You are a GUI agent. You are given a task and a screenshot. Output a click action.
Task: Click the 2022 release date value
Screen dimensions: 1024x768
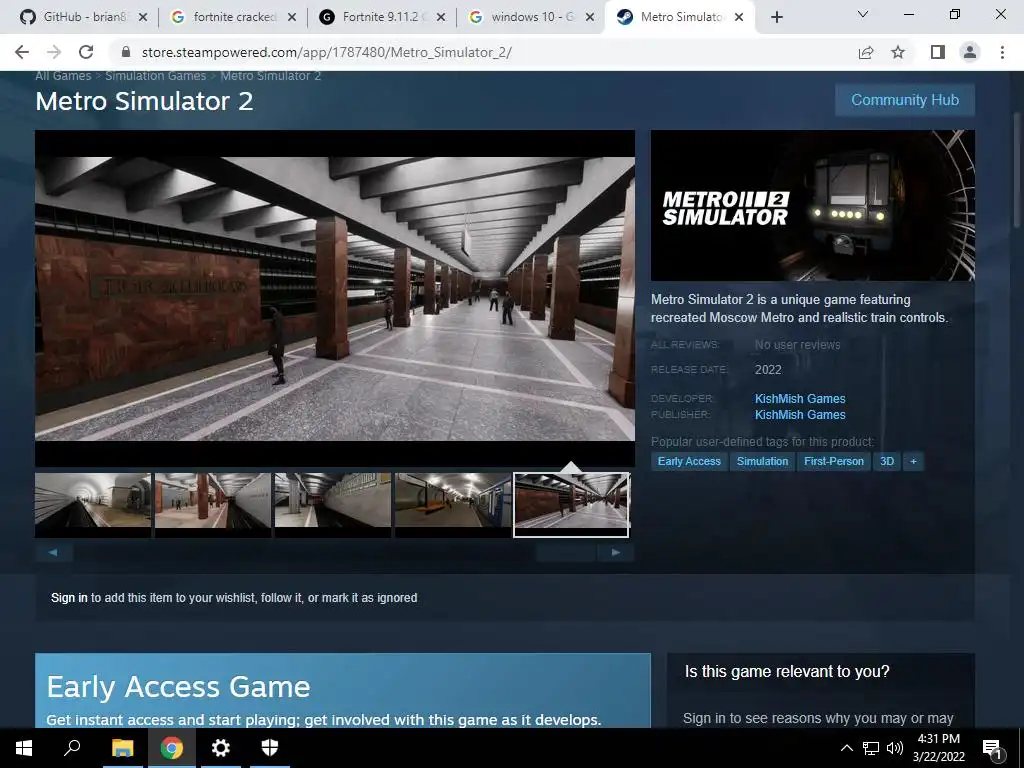tap(768, 370)
